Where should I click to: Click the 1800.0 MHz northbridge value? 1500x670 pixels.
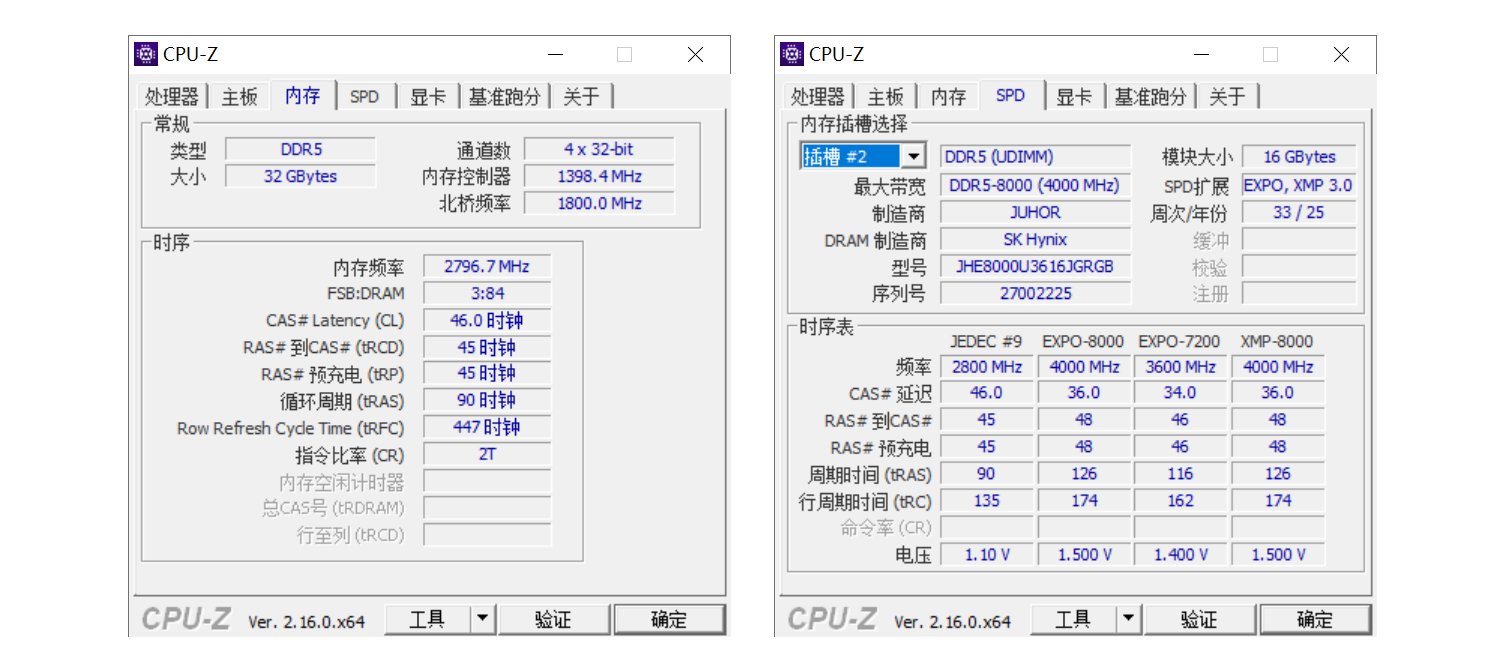[599, 204]
